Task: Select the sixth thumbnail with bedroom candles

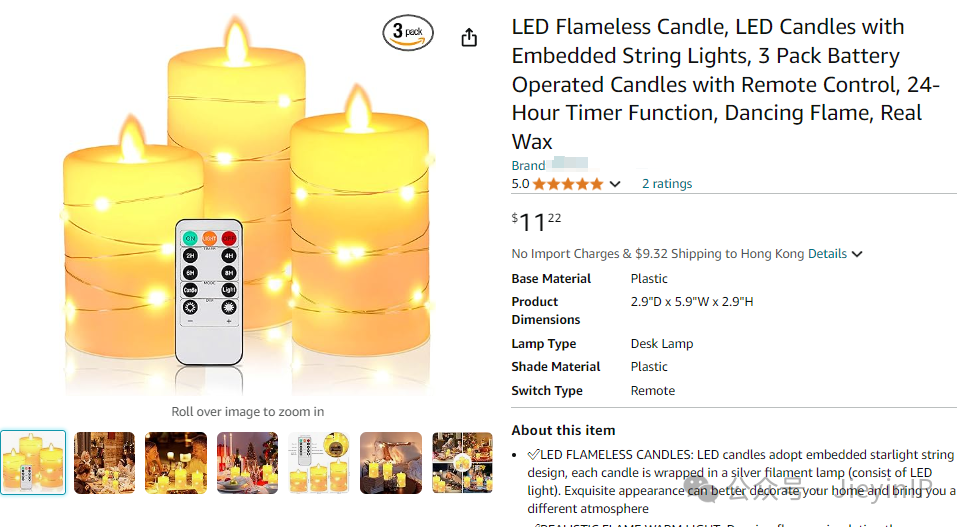Action: coord(391,462)
